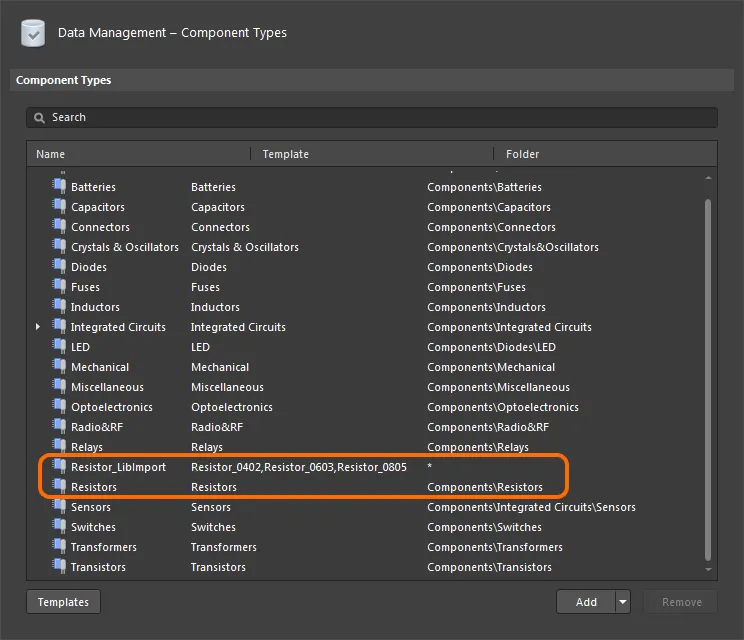Click the magnifier icon in Search

pos(40,118)
